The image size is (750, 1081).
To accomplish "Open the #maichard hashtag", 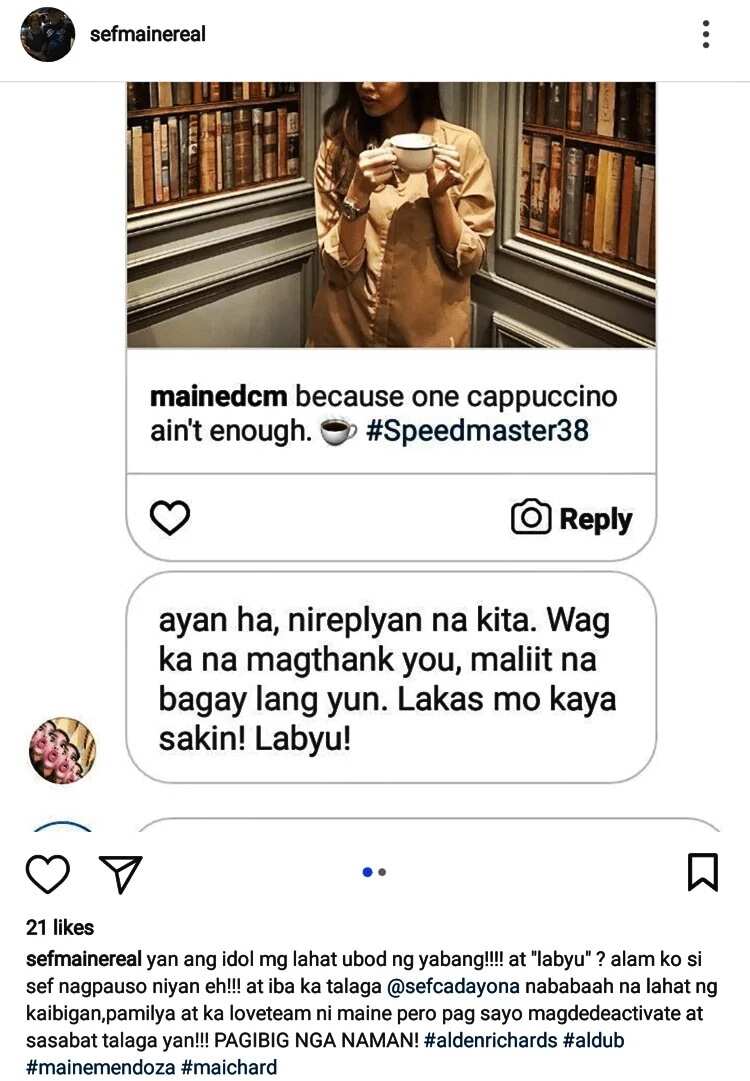I will pyautogui.click(x=229, y=1067).
